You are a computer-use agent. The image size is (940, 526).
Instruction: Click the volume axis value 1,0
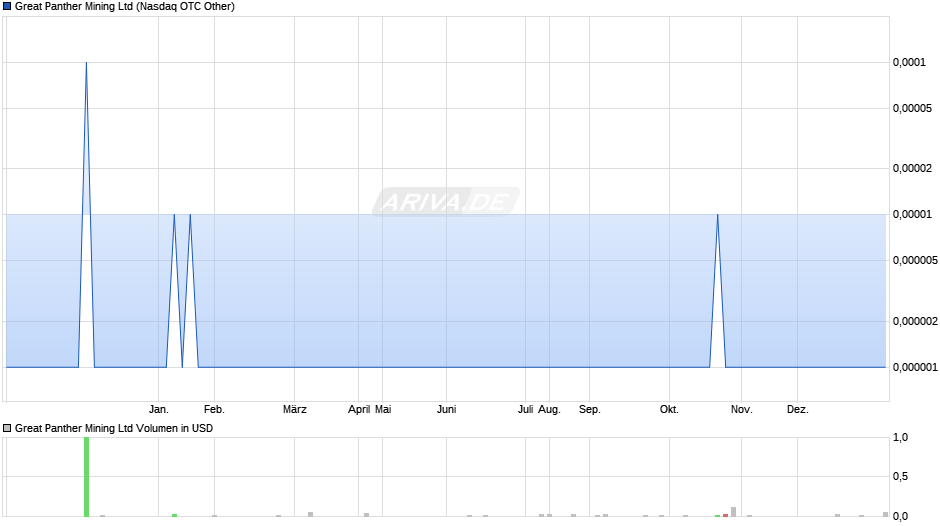[x=900, y=438]
